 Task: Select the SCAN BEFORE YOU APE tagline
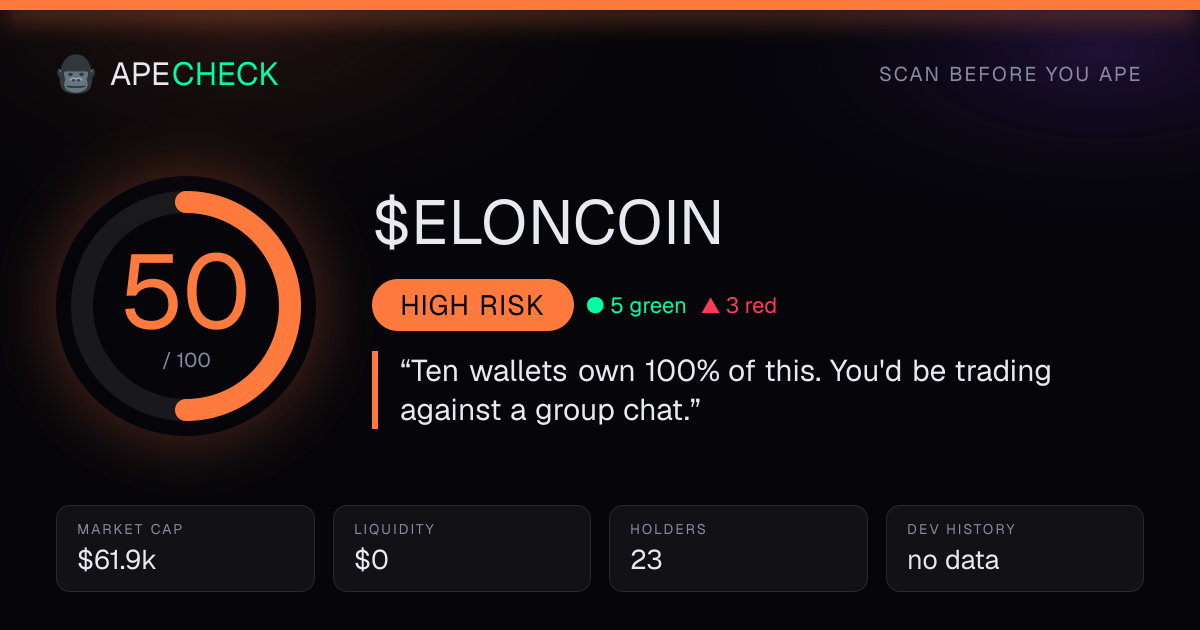pyautogui.click(x=1010, y=75)
